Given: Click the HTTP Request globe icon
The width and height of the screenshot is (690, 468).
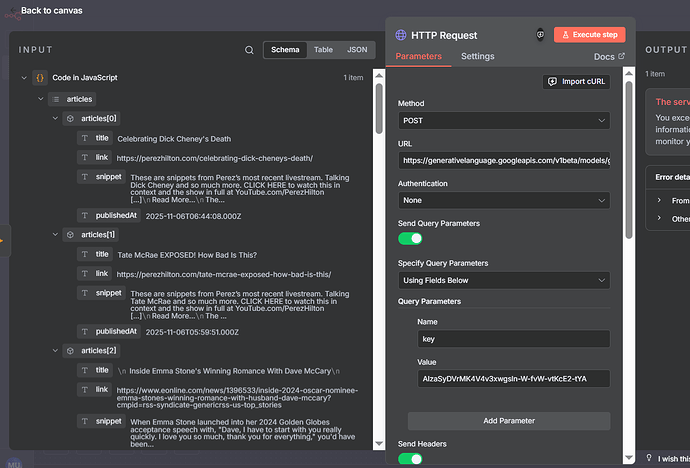Looking at the screenshot, I should (402, 35).
